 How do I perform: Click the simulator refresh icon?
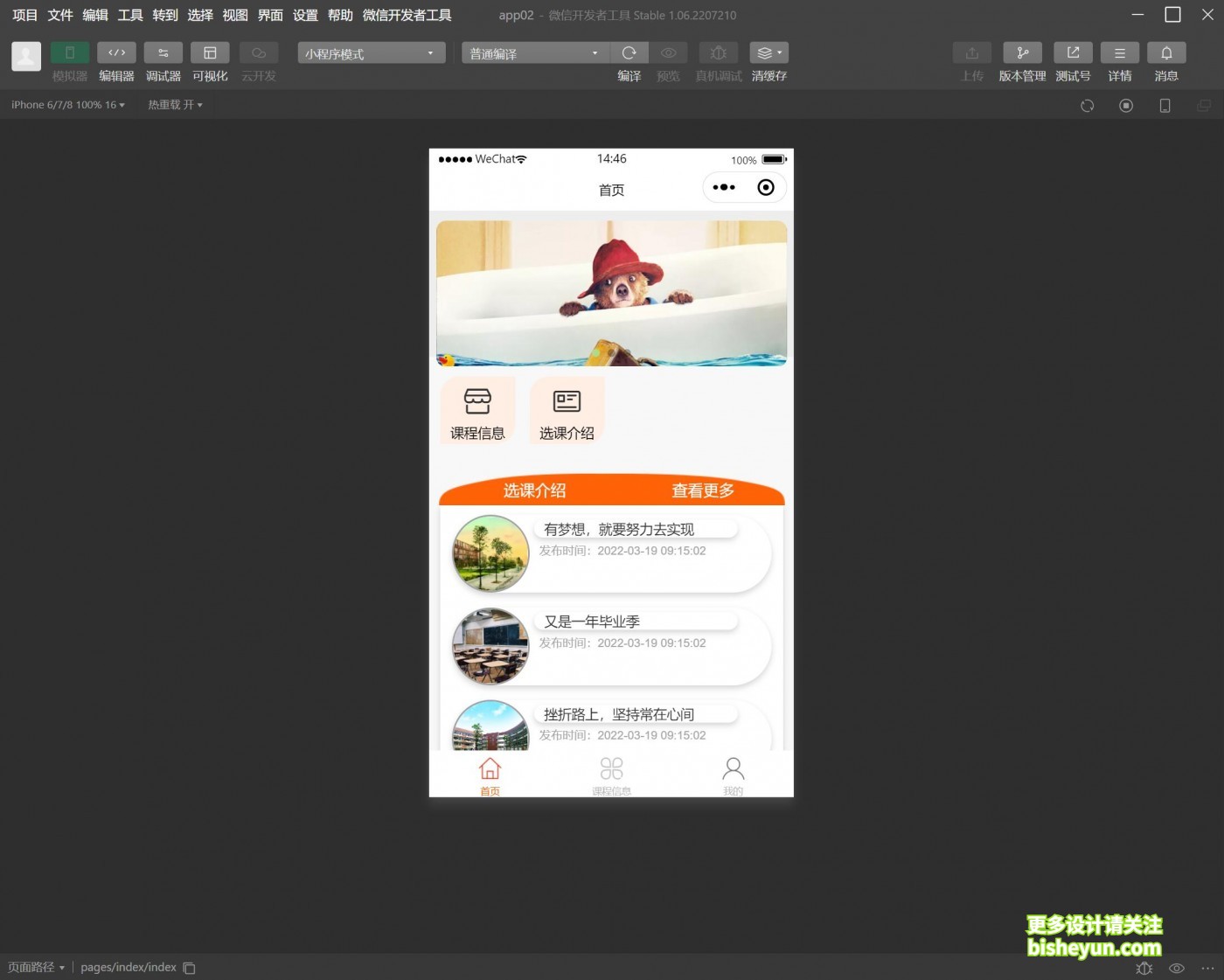[x=1088, y=106]
